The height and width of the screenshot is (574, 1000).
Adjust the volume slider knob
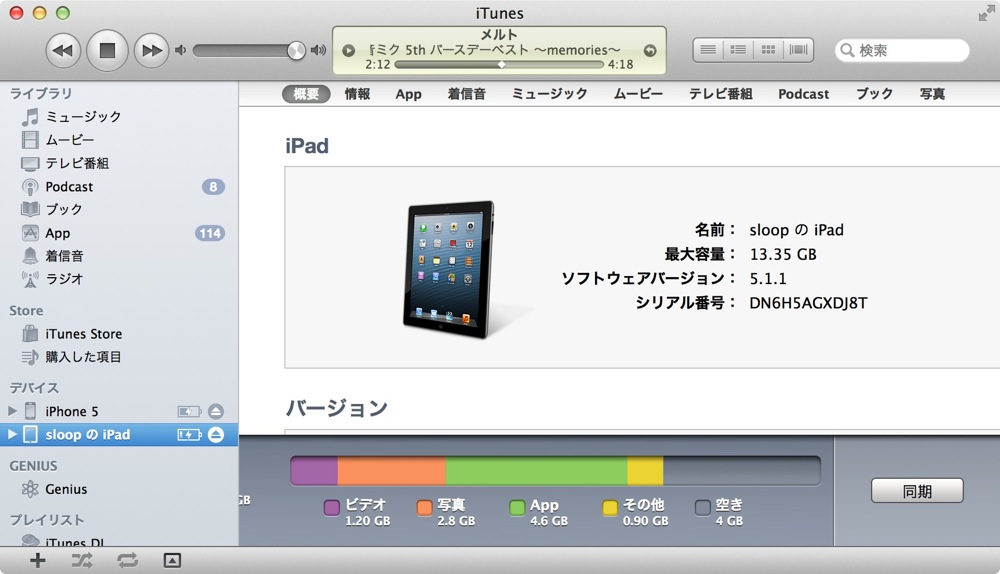[296, 51]
